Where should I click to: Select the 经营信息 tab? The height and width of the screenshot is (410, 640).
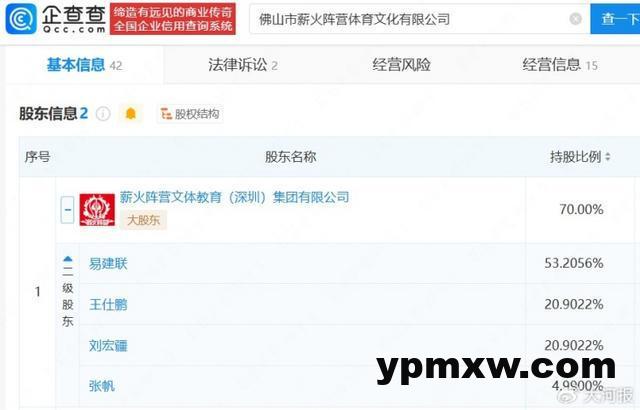(x=560, y=65)
